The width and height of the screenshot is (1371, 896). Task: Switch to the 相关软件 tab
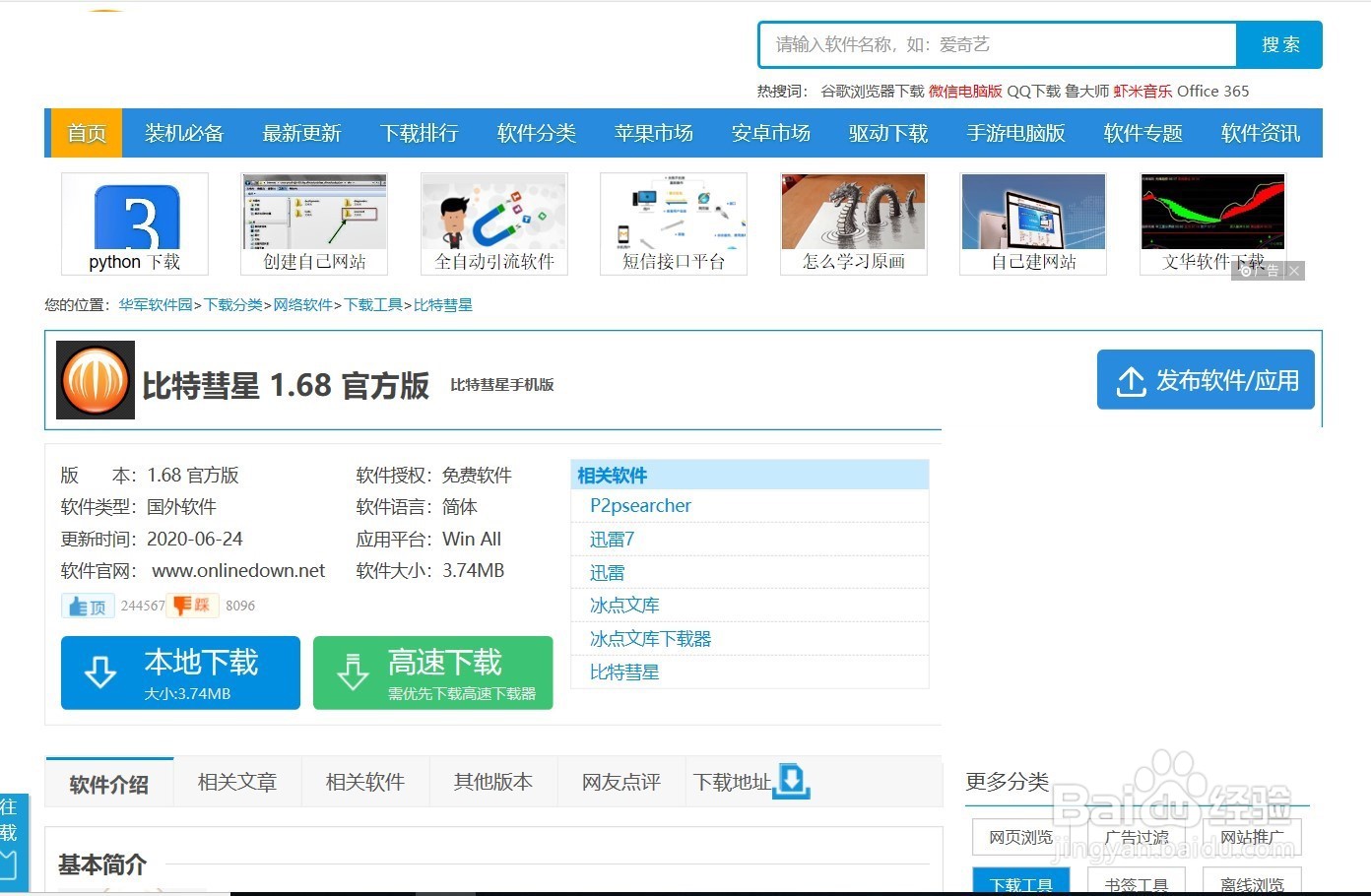coord(365,782)
